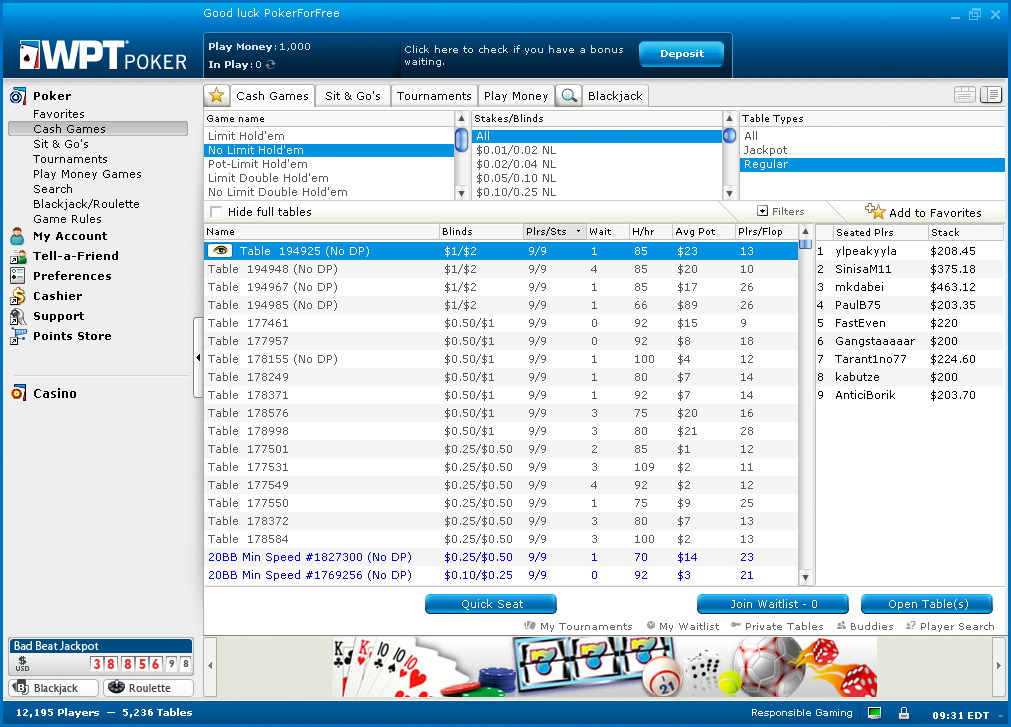Refresh the In Play balance icon
Viewport: 1011px width, 727px height.
pos(271,64)
